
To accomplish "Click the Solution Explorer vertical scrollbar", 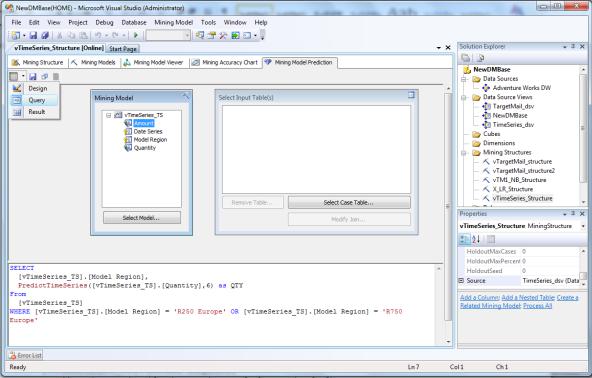I will 583,136.
